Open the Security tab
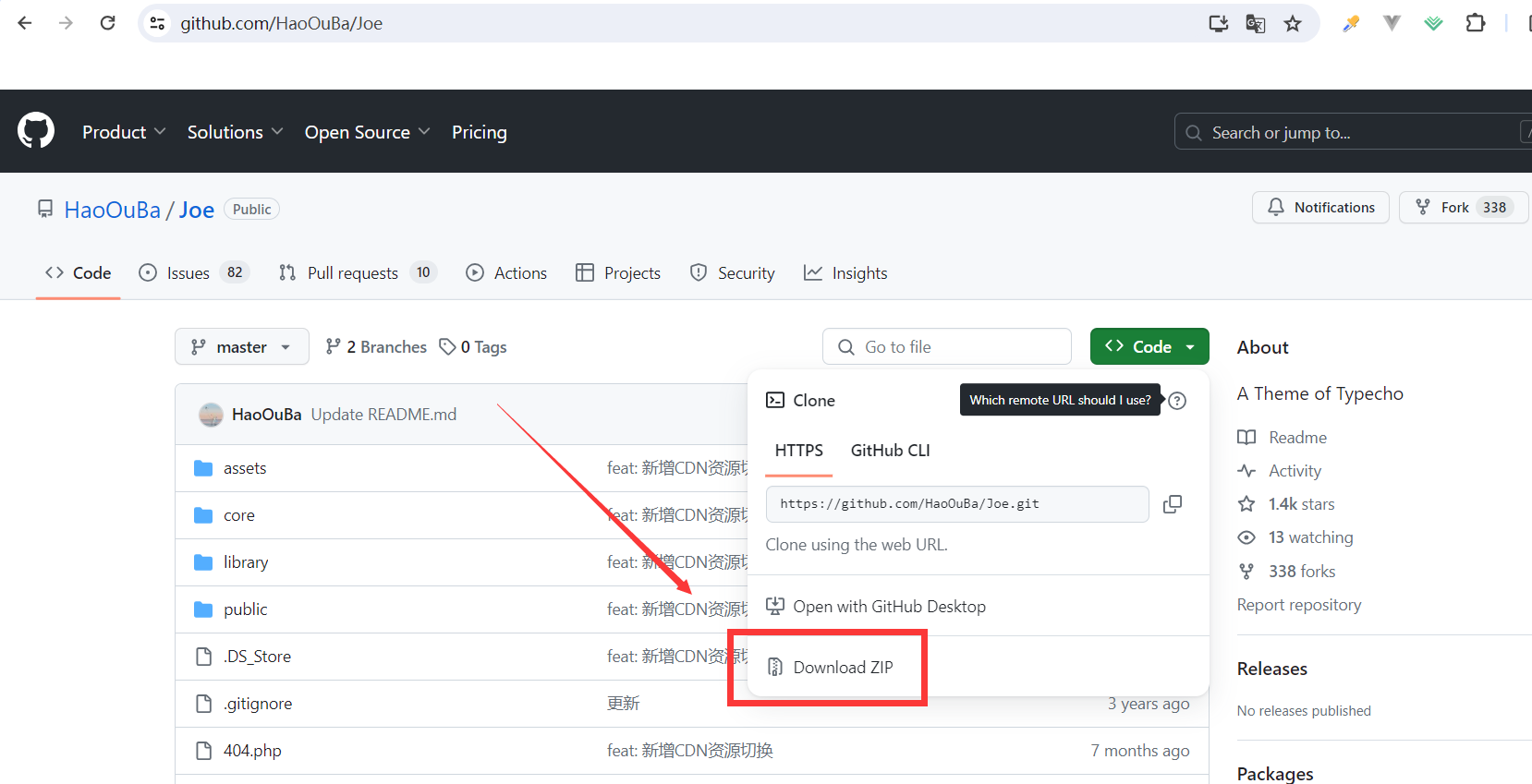Viewport: 1532px width, 784px height. point(733,272)
